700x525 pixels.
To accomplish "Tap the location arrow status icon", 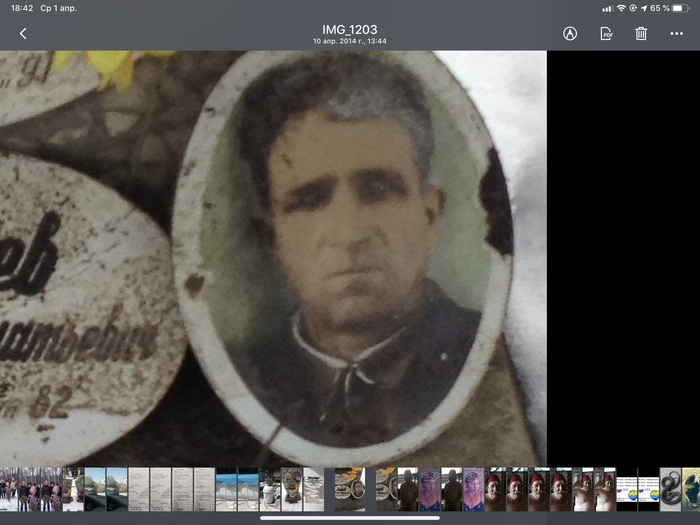I will click(644, 8).
